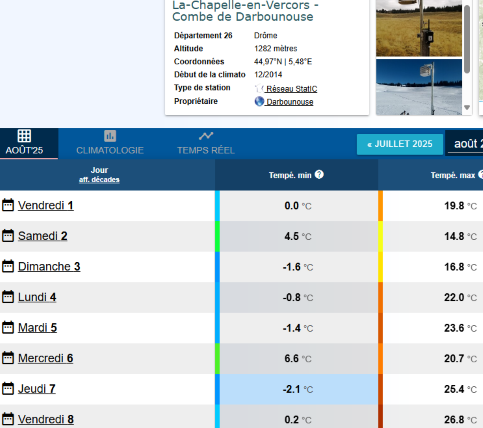Go to previous month JUILLET 2025
483x428 pixels.
pyautogui.click(x=400, y=144)
